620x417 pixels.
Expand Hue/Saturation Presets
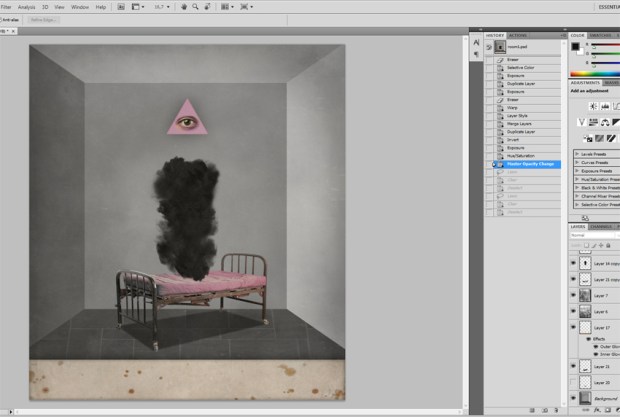click(x=577, y=179)
